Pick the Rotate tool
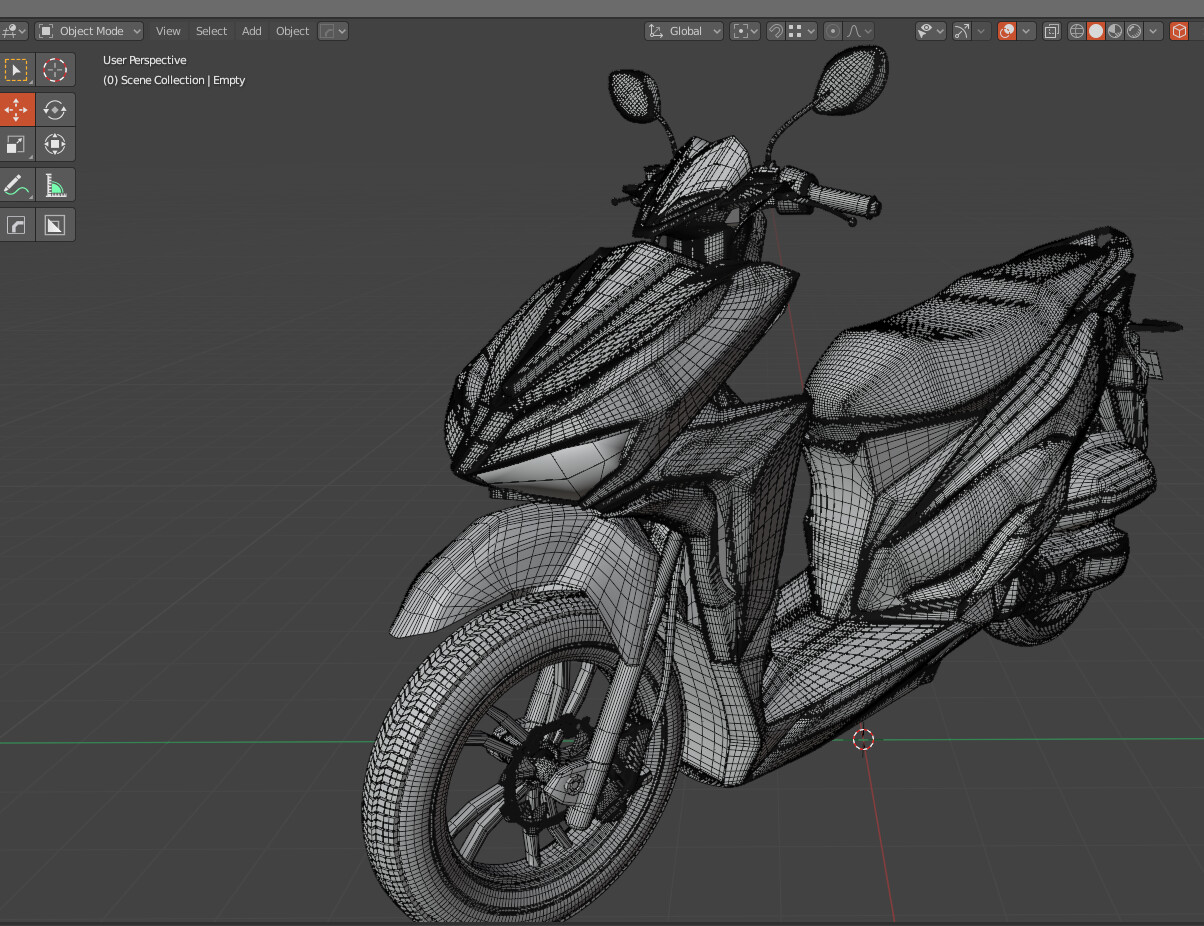 [x=55, y=109]
